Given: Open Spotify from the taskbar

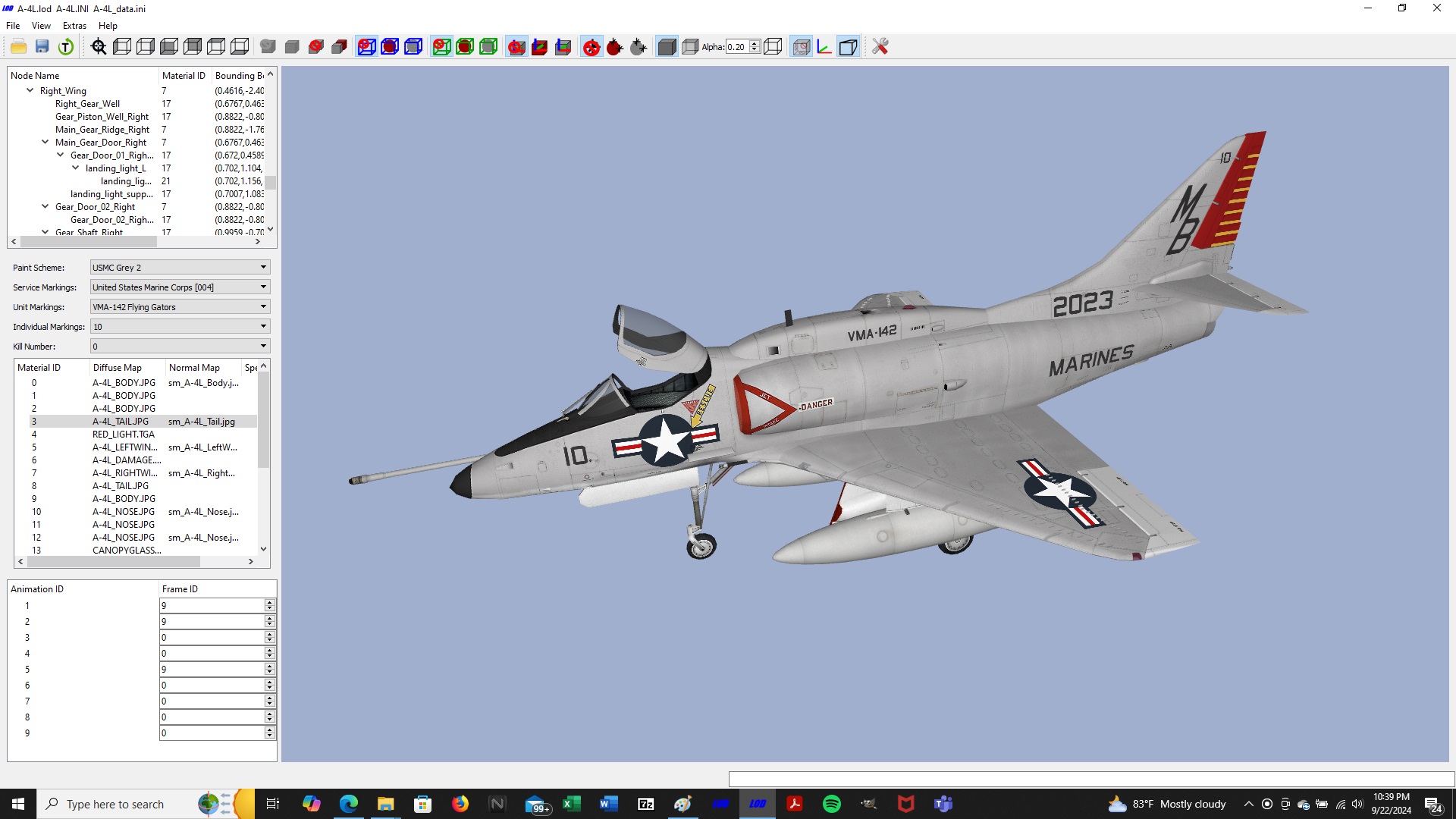Looking at the screenshot, I should coord(831,804).
